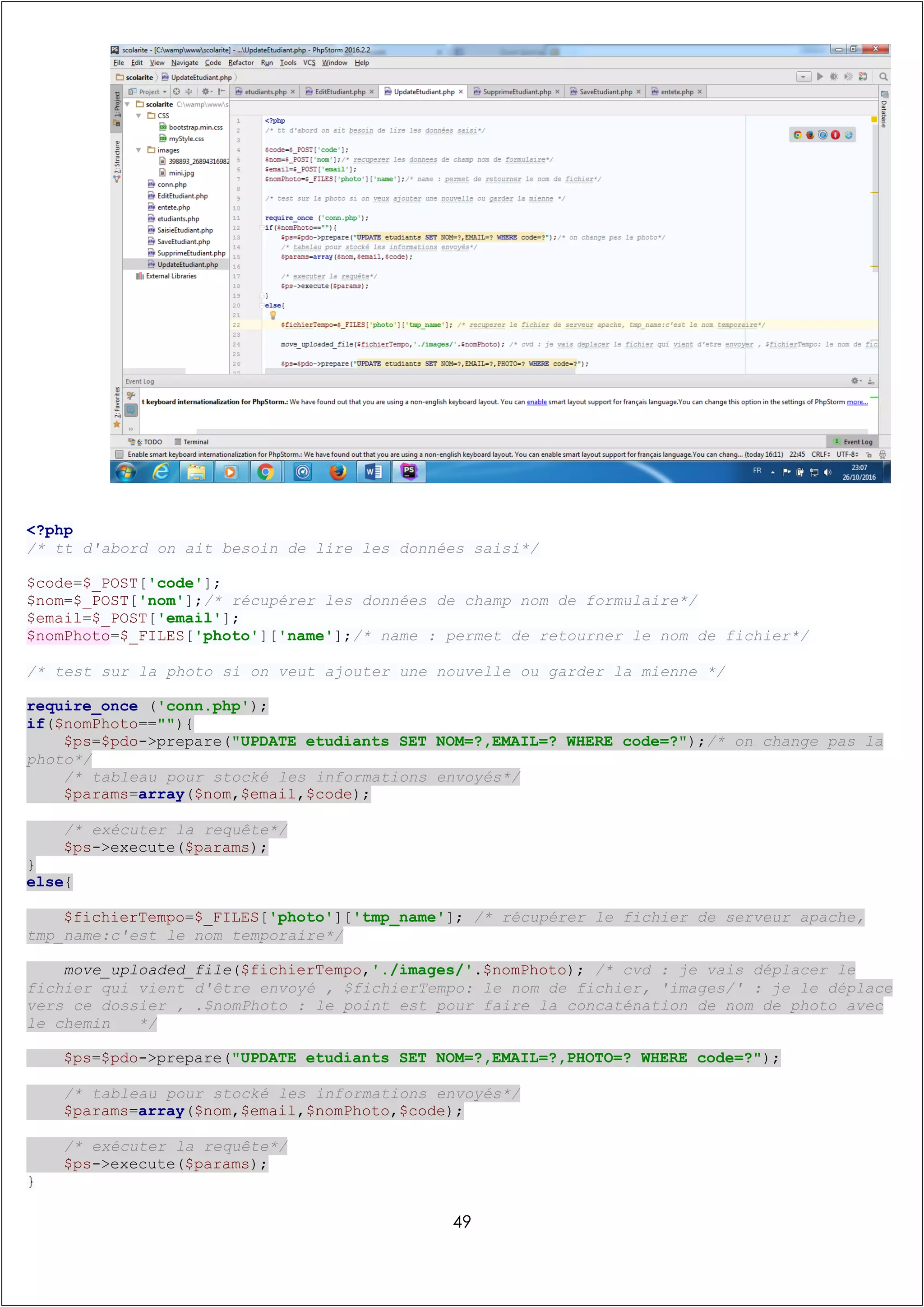Switch to the entete.php tab

676,92
